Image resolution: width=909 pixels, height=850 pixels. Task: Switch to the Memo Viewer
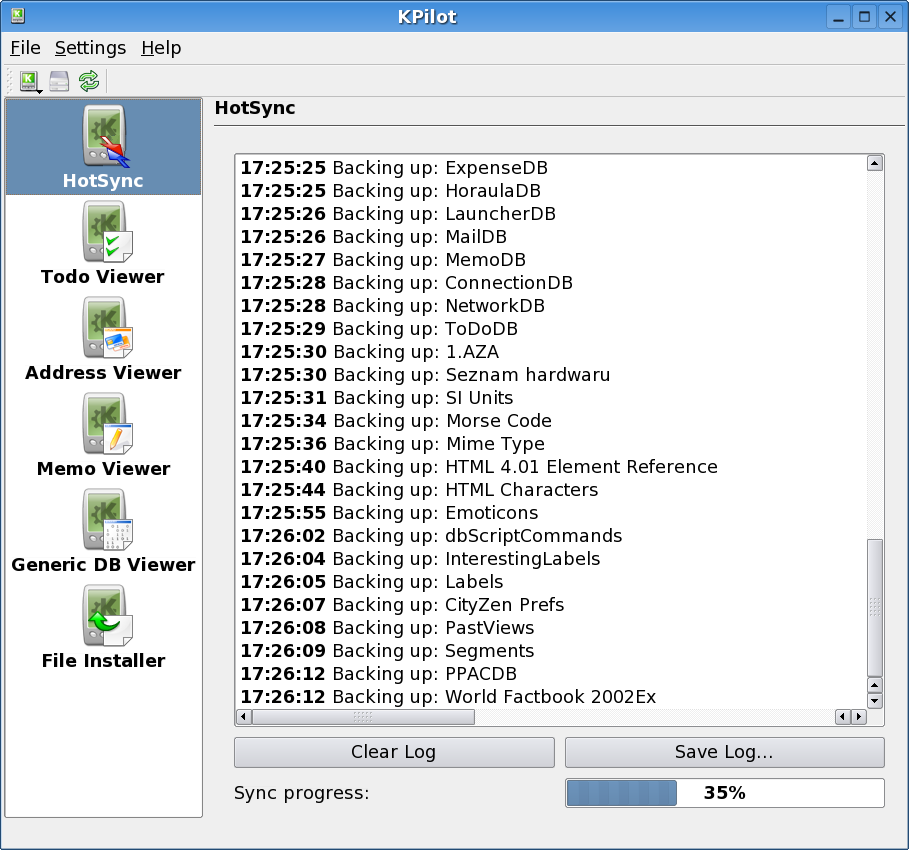[x=103, y=435]
